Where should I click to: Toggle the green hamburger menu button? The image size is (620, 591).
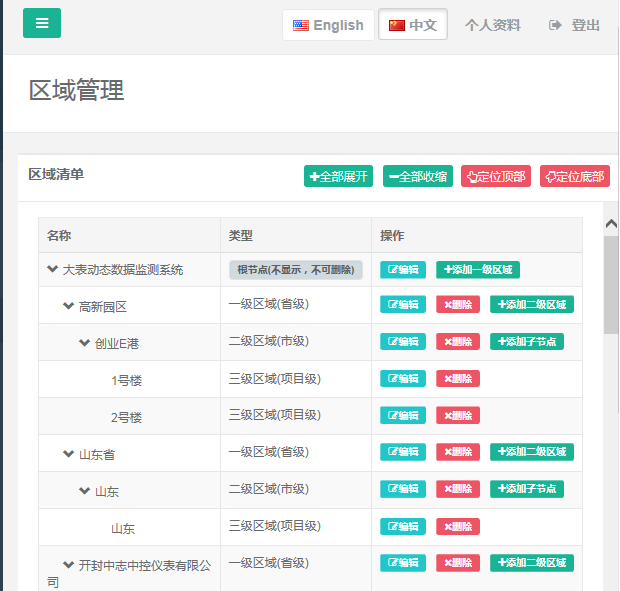42,23
